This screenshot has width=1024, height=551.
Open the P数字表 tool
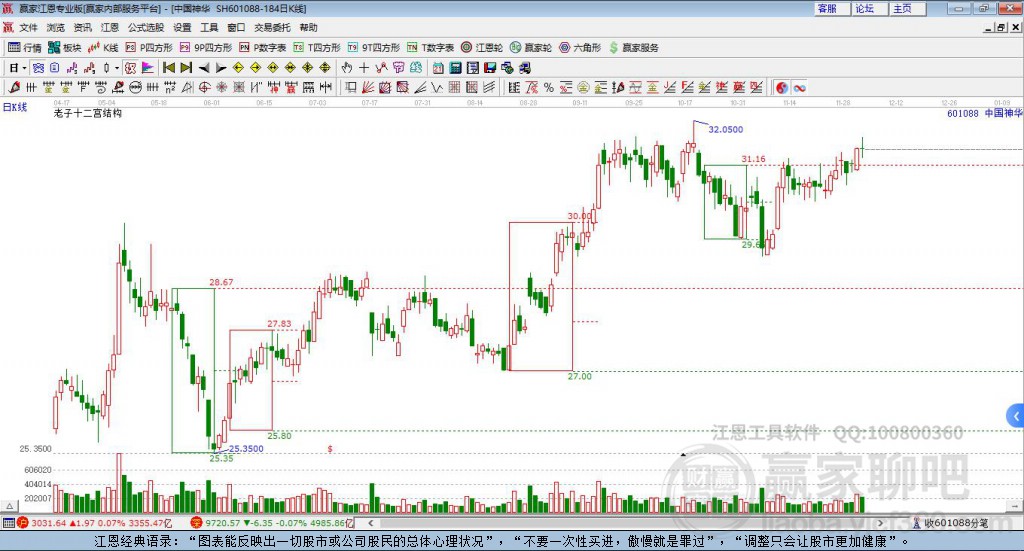coord(263,48)
